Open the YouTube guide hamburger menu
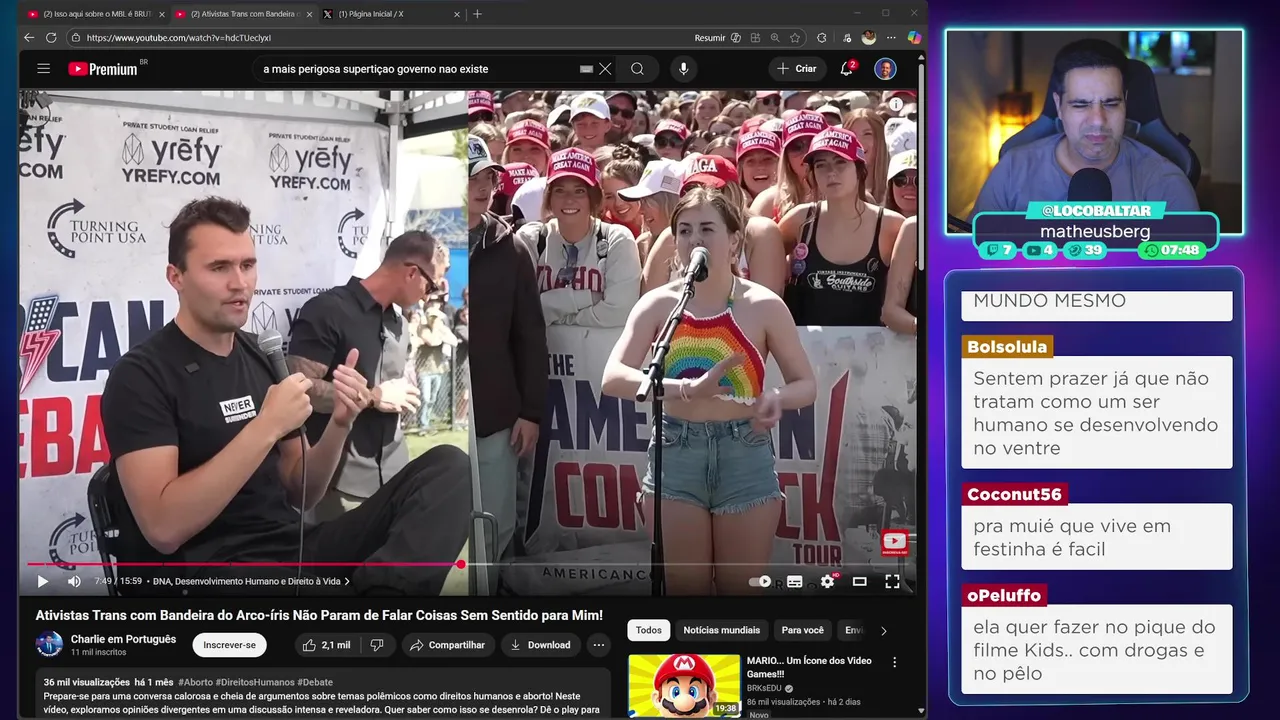The width and height of the screenshot is (1280, 720). point(43,69)
